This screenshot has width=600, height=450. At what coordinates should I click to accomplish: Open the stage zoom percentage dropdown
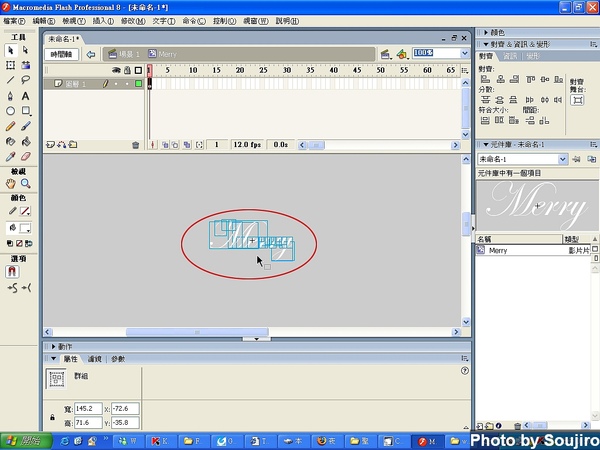pos(464,53)
